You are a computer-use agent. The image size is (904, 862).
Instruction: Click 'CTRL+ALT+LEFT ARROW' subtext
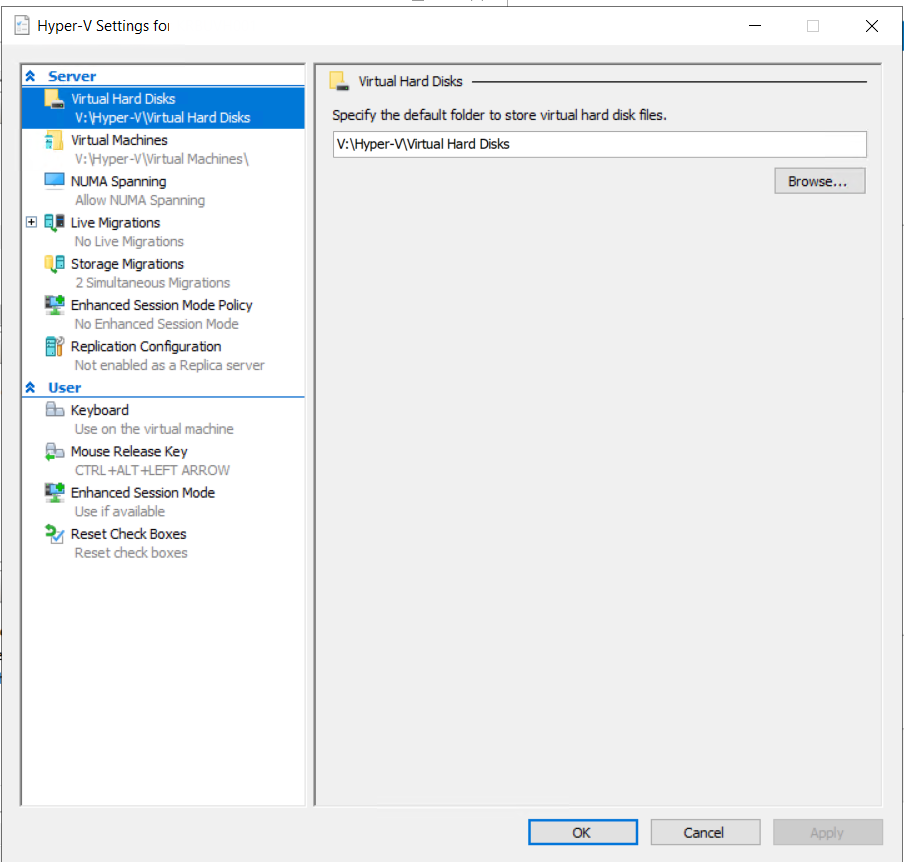152,470
